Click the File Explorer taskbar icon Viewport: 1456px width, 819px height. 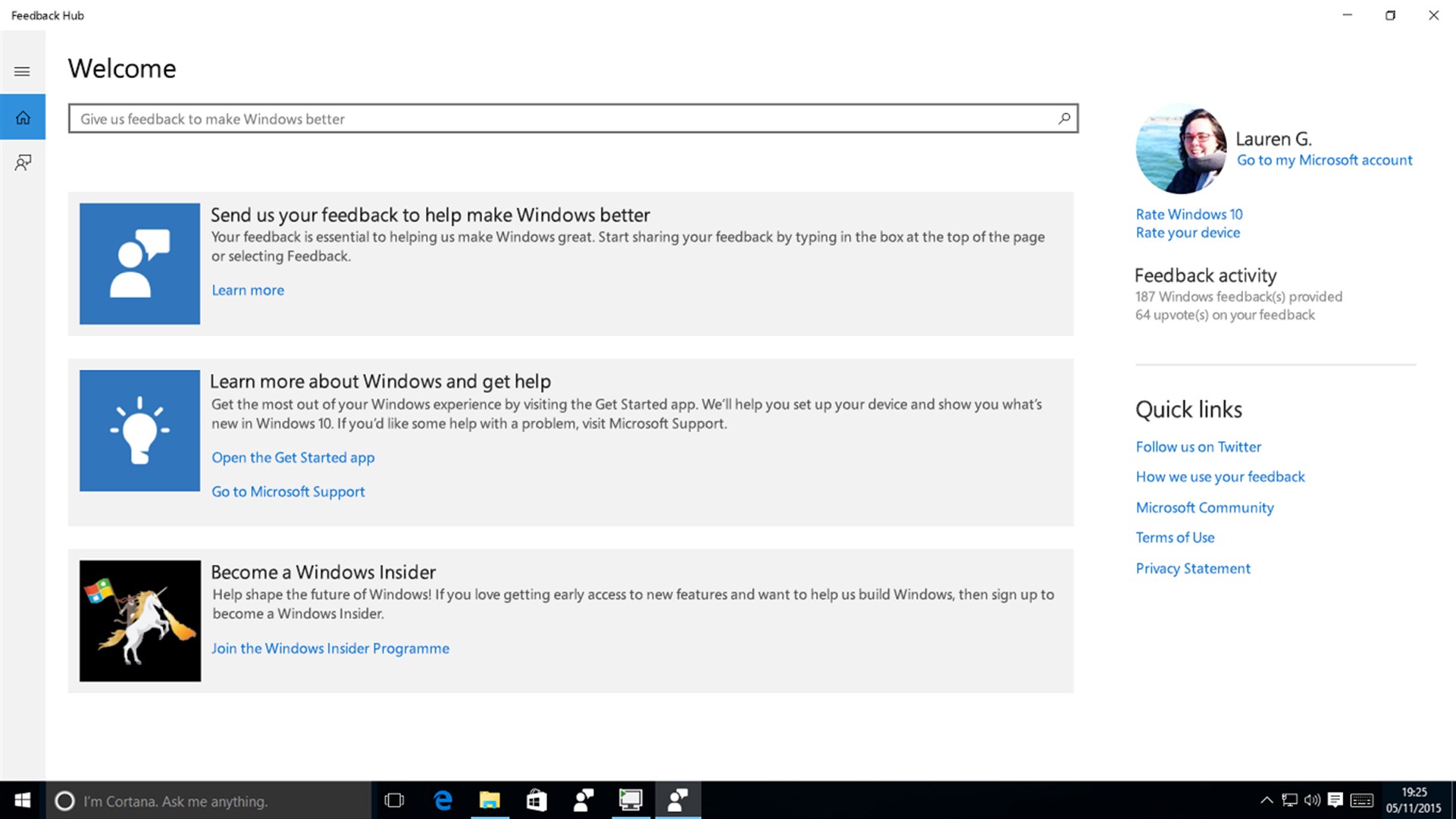pos(489,800)
